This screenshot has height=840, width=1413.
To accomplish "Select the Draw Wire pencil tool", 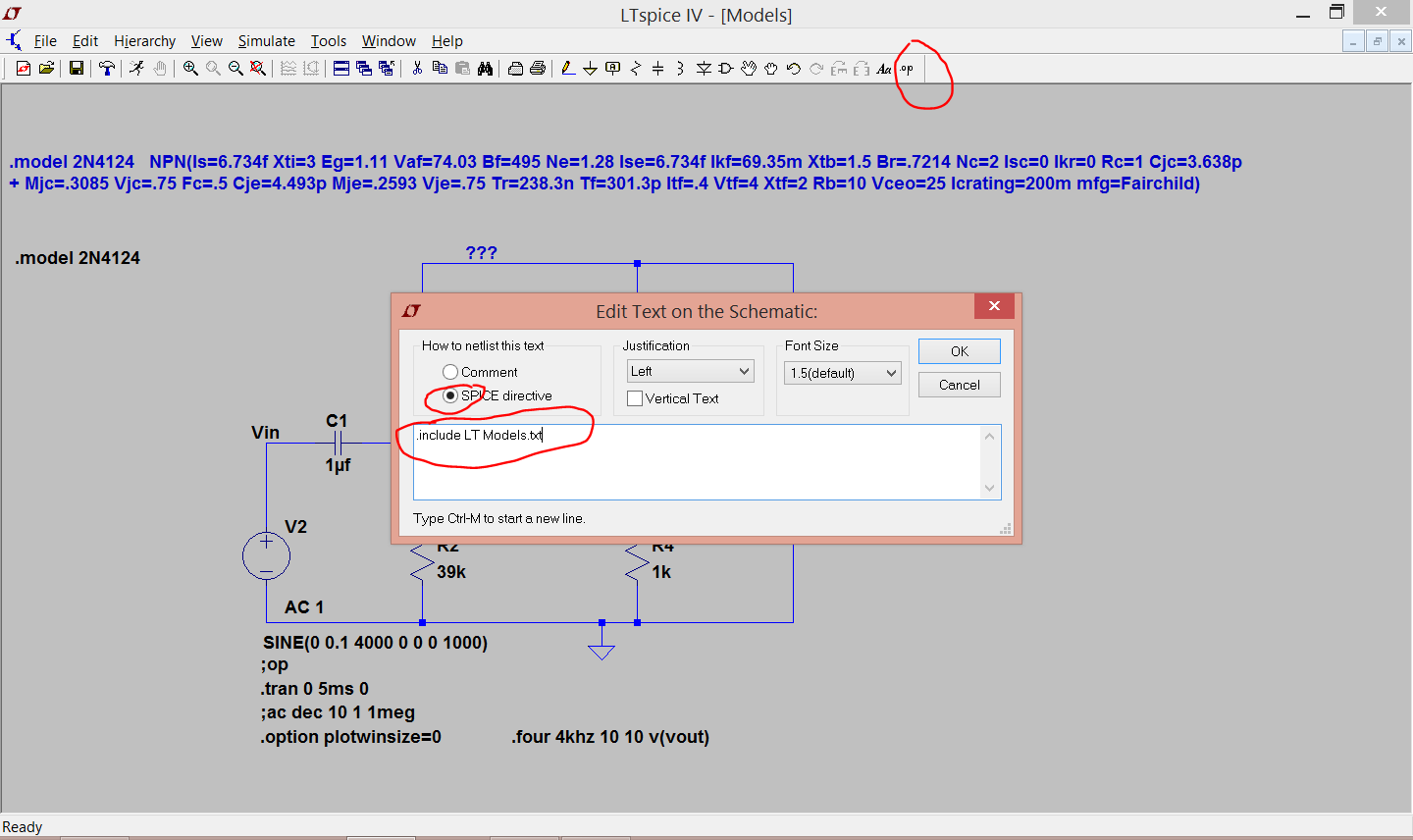I will pos(567,69).
